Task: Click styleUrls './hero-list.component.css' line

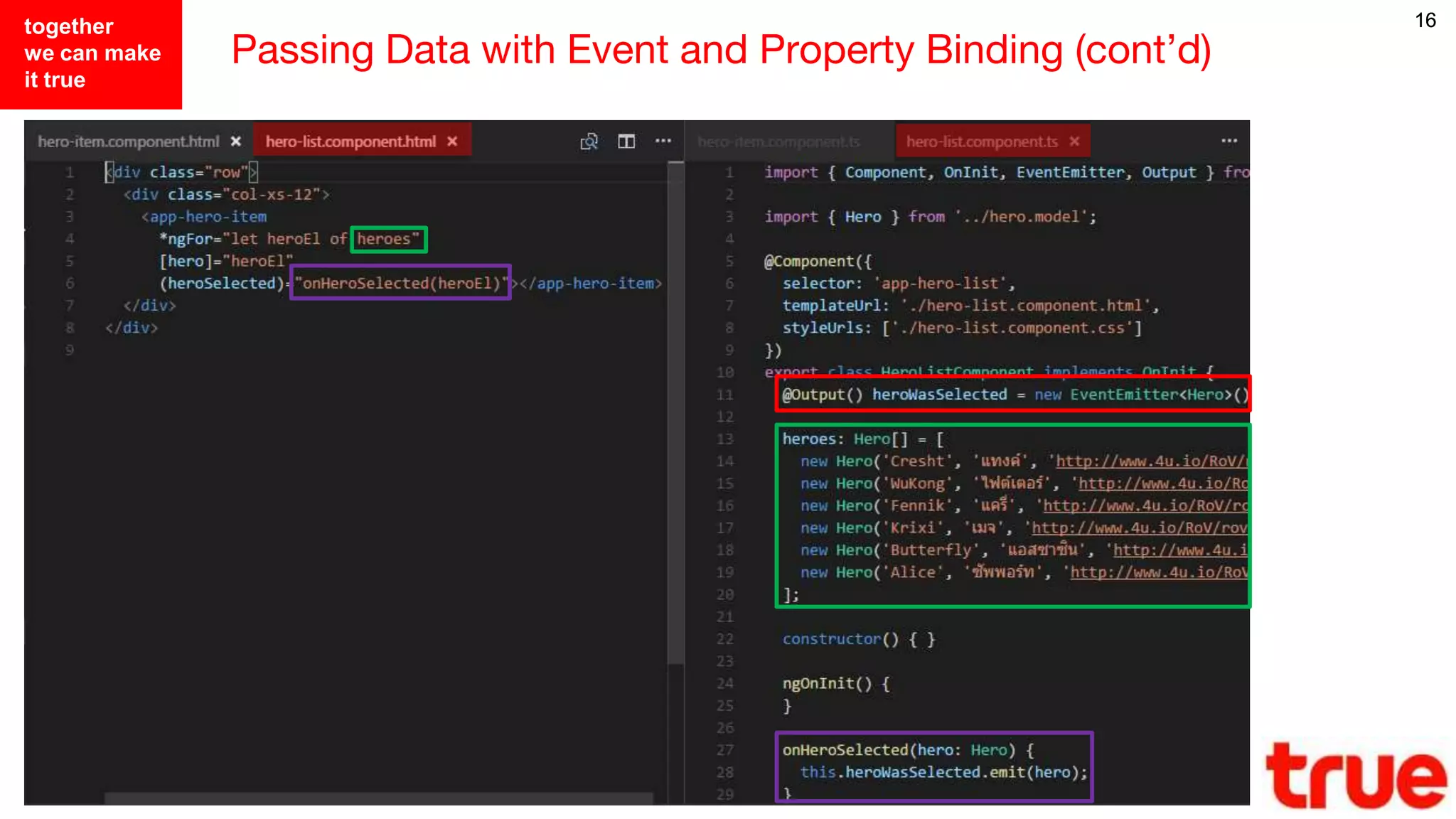Action: (962, 328)
